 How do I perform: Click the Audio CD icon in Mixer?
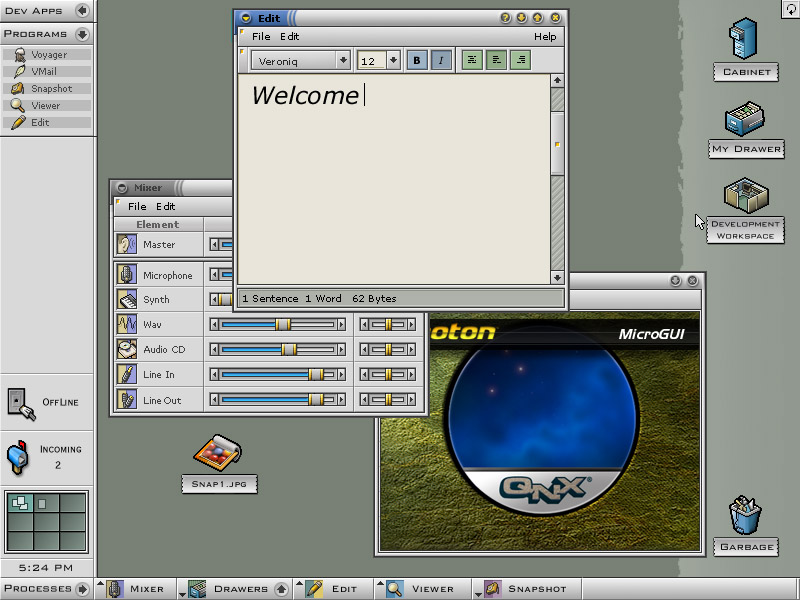(x=127, y=349)
